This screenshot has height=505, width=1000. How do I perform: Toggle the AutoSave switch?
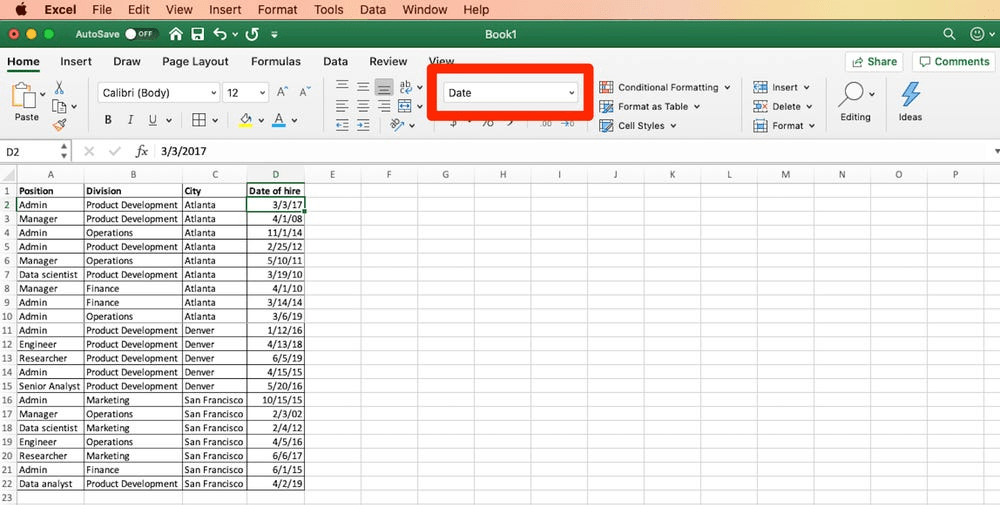pos(141,34)
